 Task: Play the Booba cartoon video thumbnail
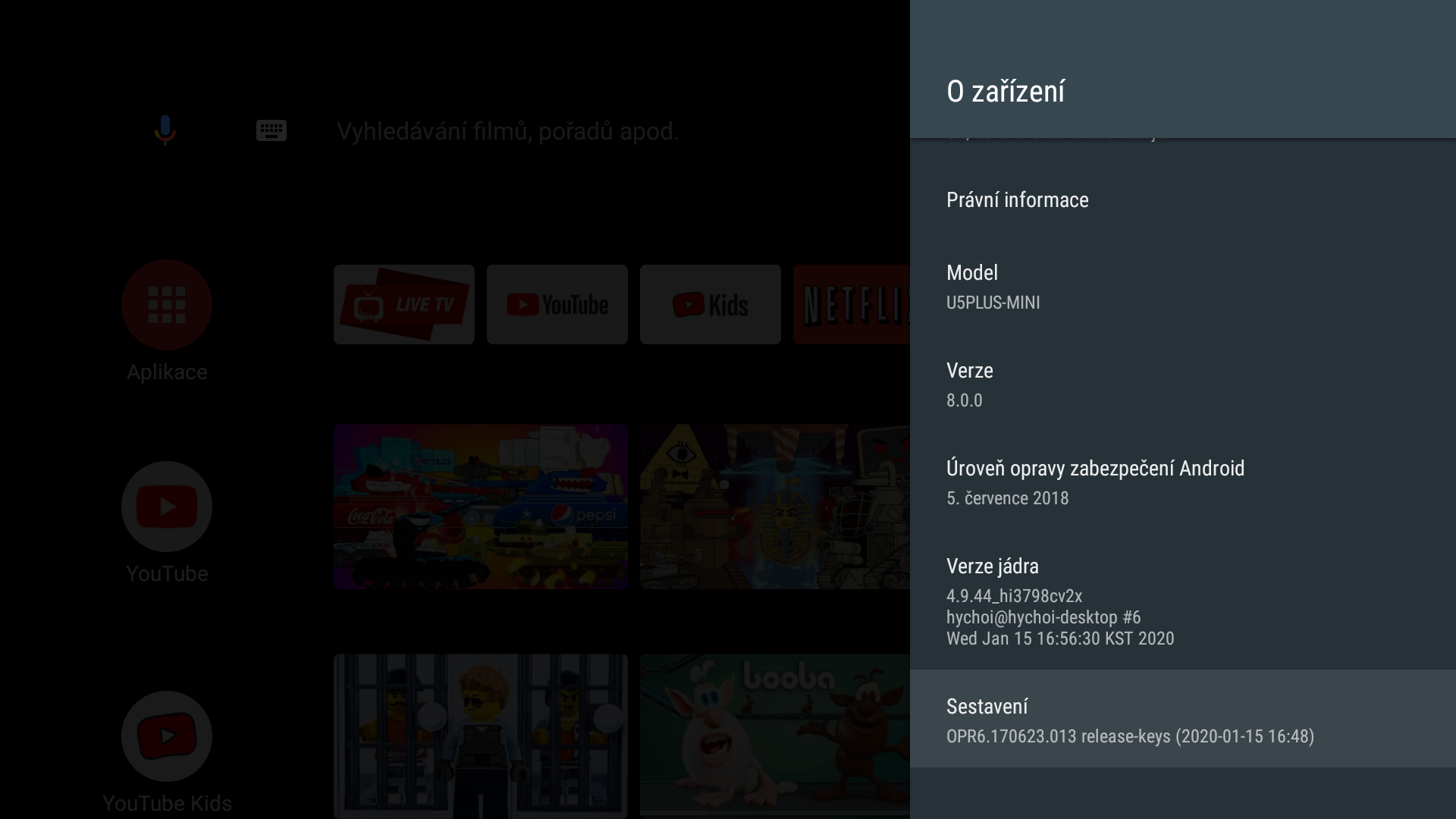pos(774,736)
